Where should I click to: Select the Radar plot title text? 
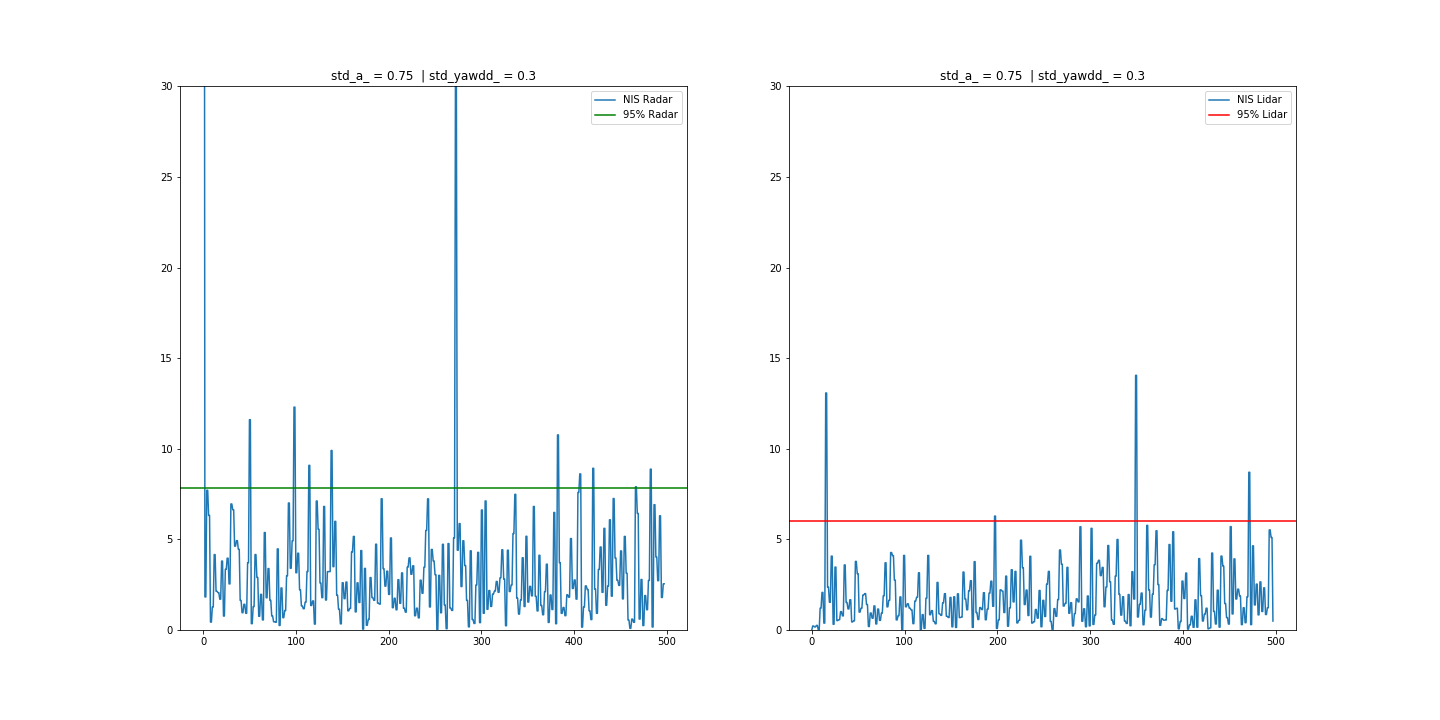click(x=433, y=76)
